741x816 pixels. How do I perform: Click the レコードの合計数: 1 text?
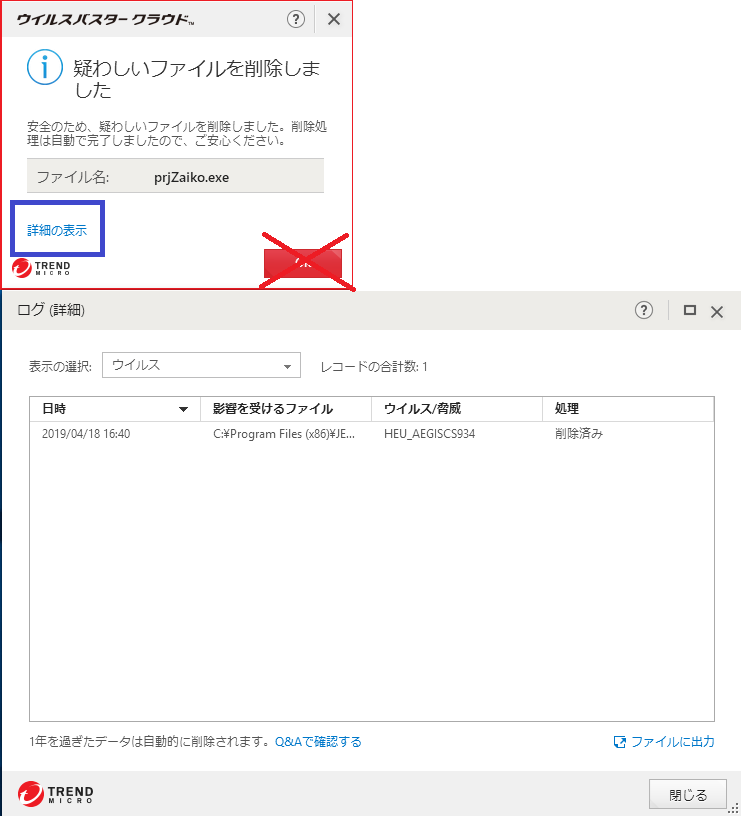point(374,366)
